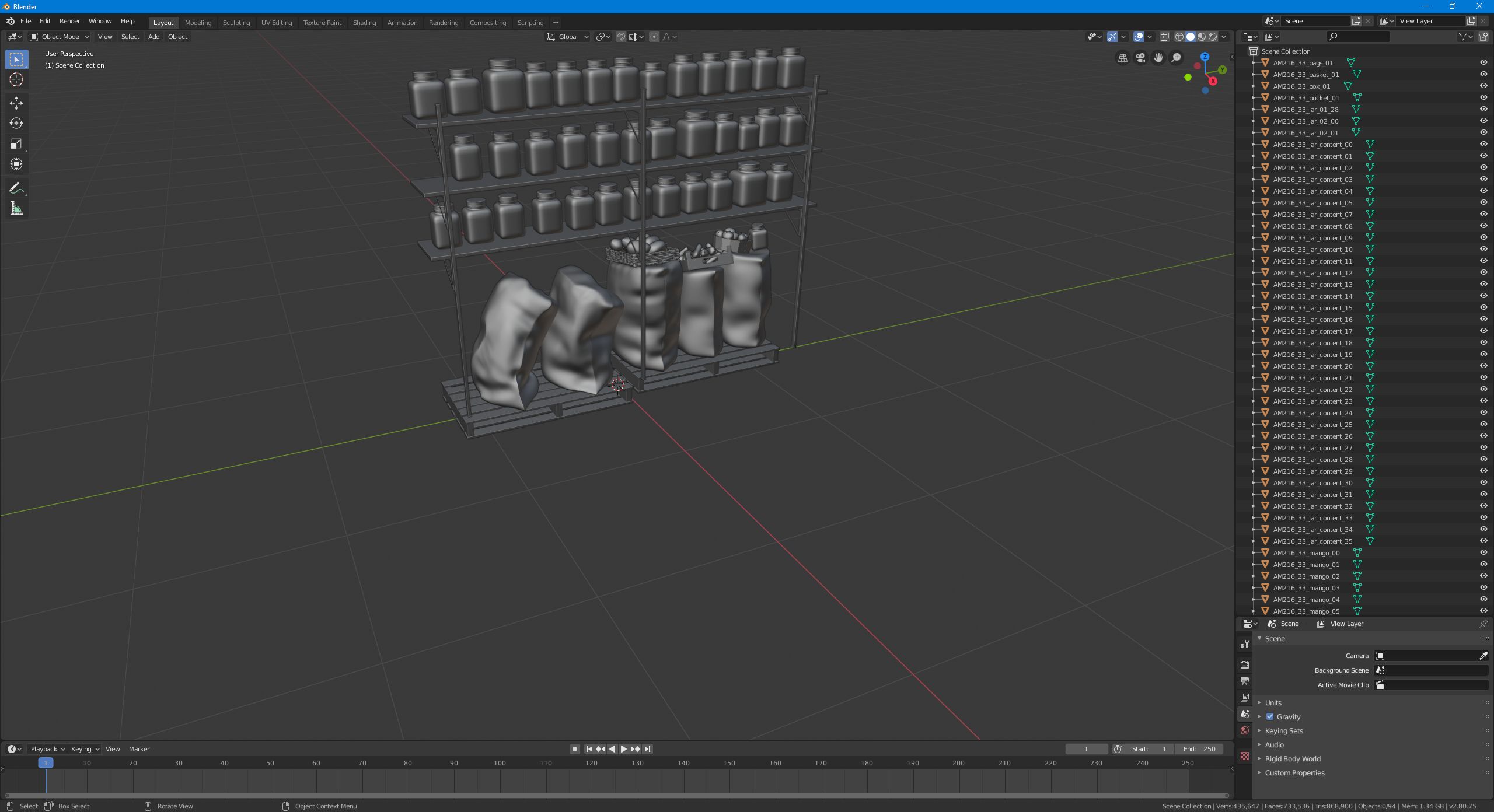Click the search field in the Outliner
The height and width of the screenshot is (812, 1494).
coord(1357,36)
